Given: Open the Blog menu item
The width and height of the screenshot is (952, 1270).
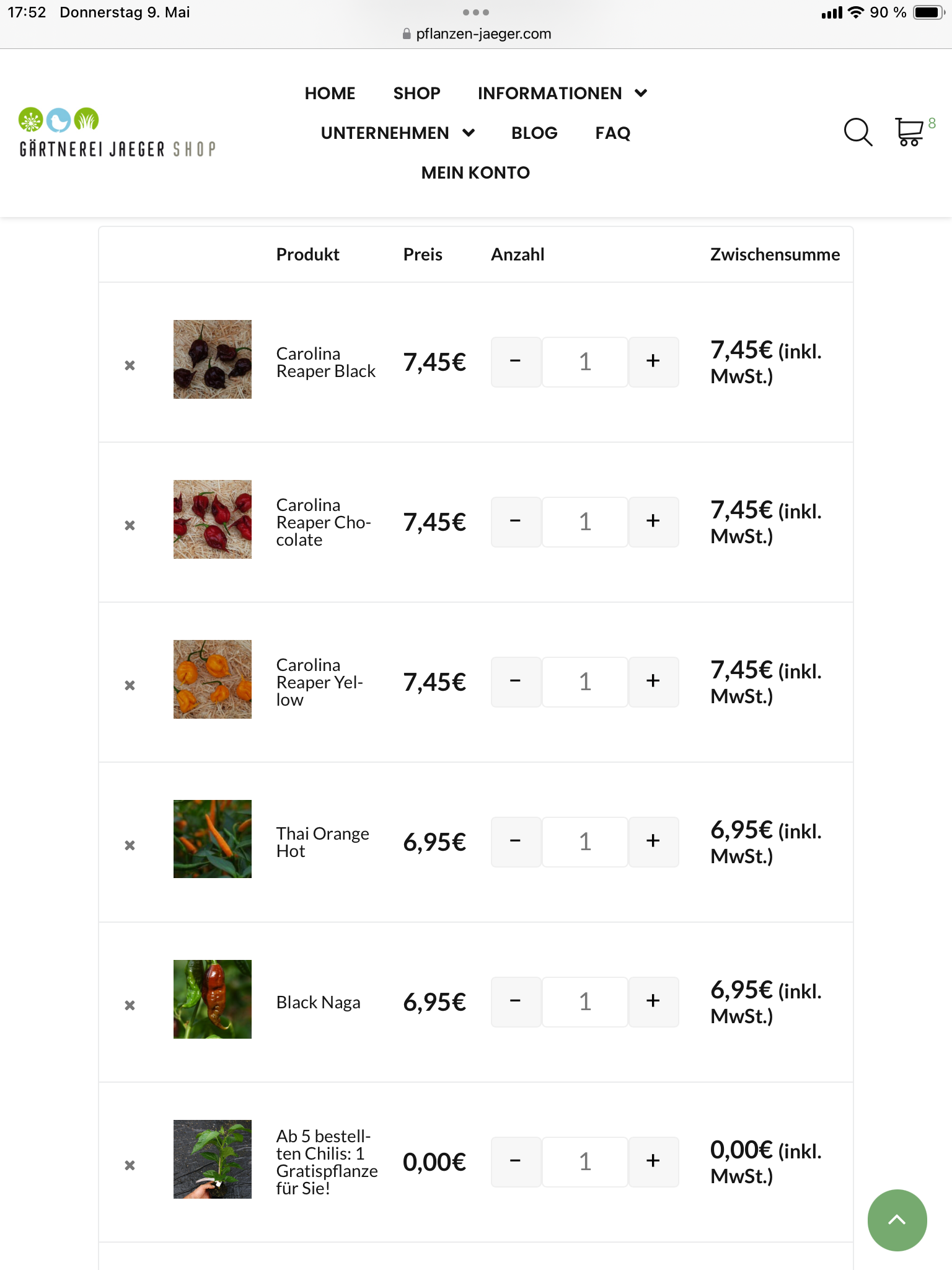Looking at the screenshot, I should click(534, 133).
